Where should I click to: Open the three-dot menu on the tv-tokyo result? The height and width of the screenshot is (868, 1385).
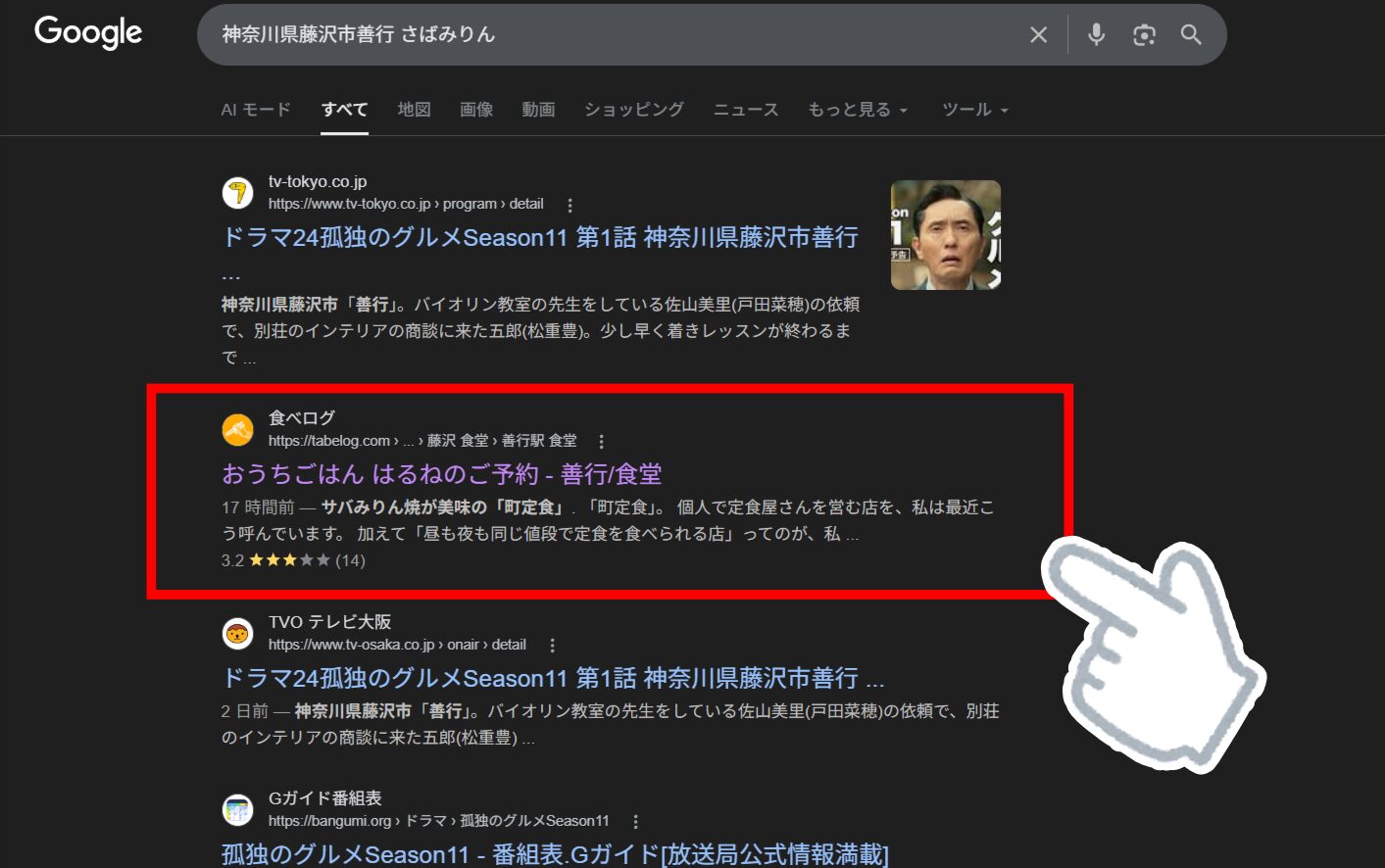[569, 205]
